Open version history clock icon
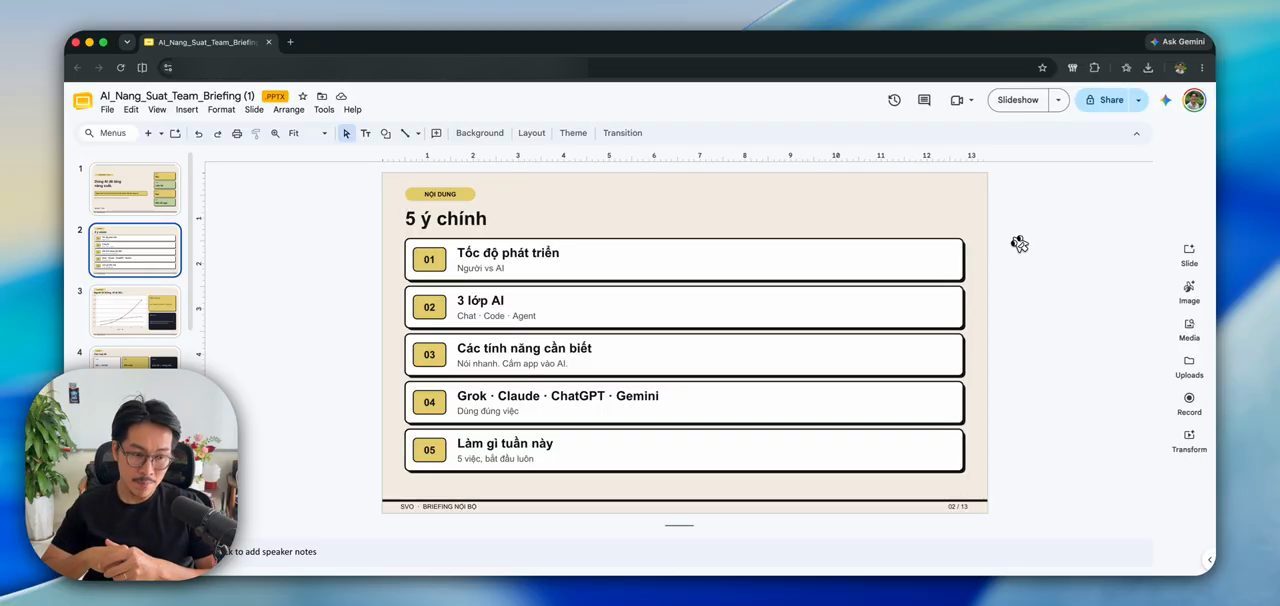1280x606 pixels. 894,100
